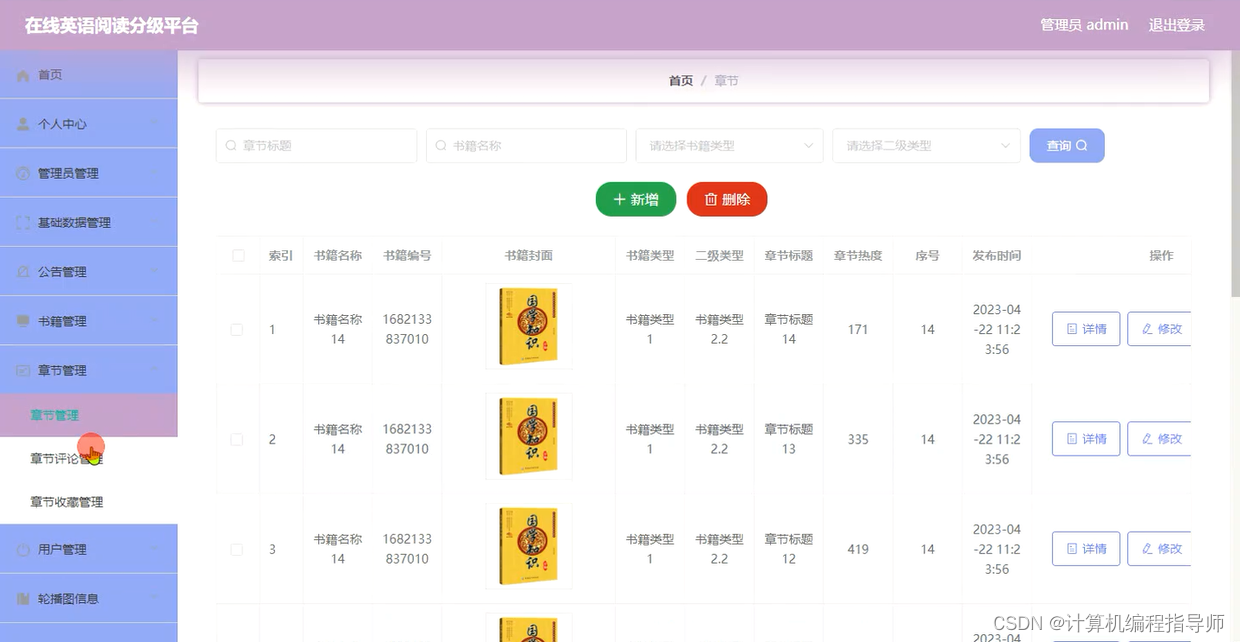The height and width of the screenshot is (642, 1240).
Task: Select the 章节管理 submenu item
Action: 88,415
